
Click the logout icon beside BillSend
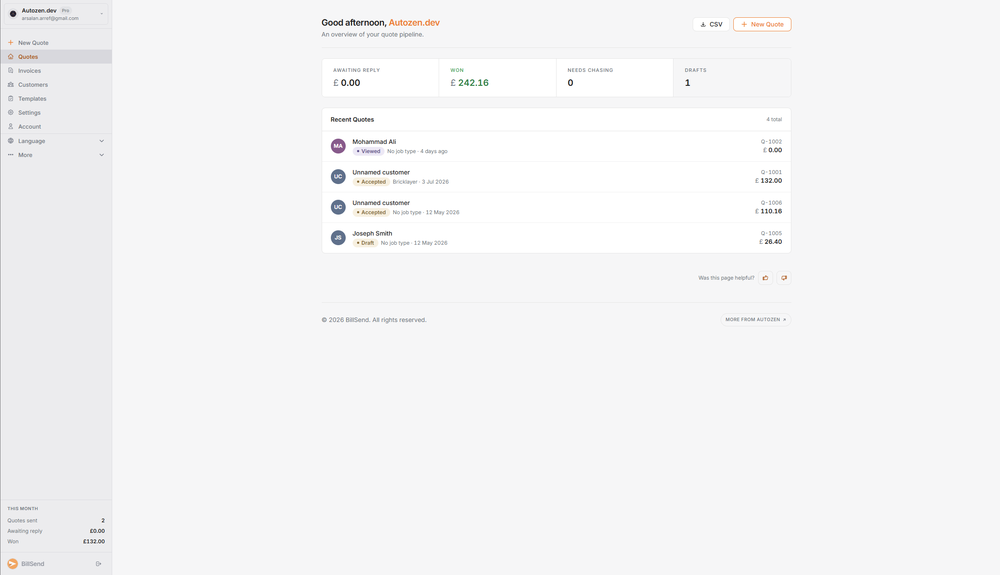98,564
